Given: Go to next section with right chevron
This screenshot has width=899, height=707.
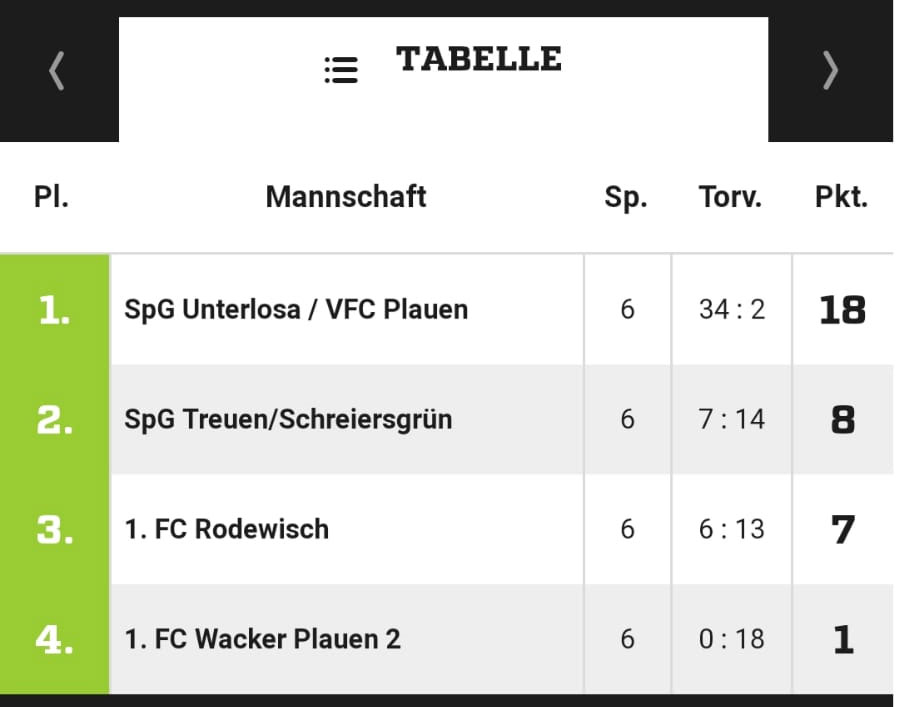Looking at the screenshot, I should tap(831, 71).
